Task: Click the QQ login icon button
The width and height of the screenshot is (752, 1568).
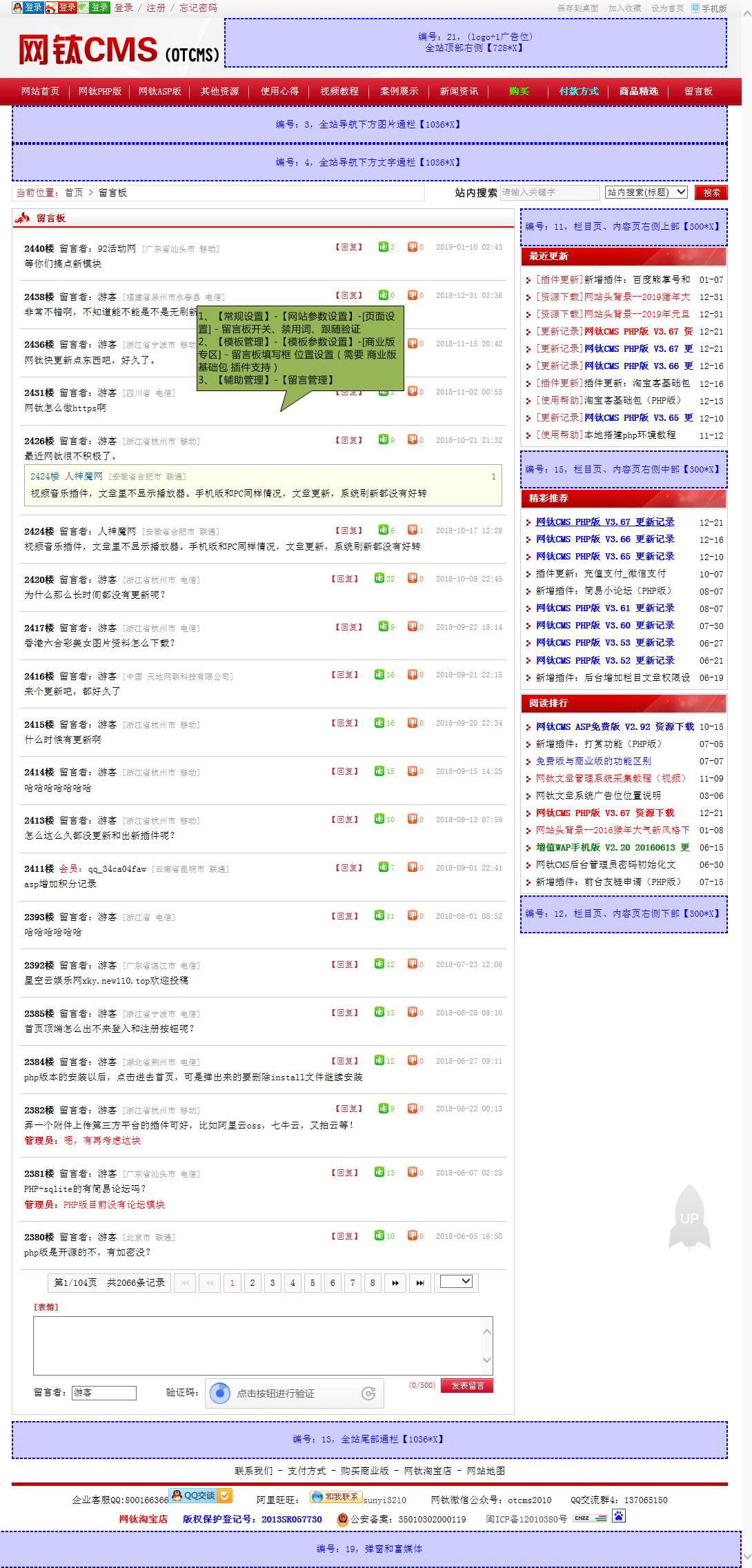Action: pos(28,8)
